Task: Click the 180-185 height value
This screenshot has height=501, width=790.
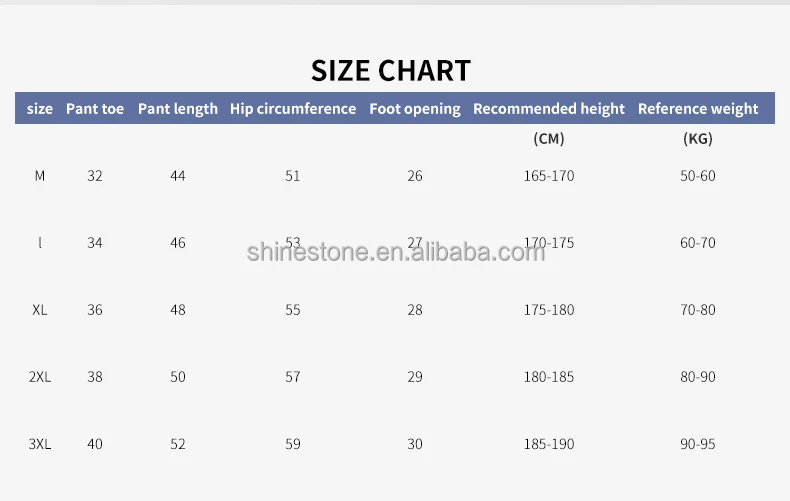Action: tap(549, 377)
